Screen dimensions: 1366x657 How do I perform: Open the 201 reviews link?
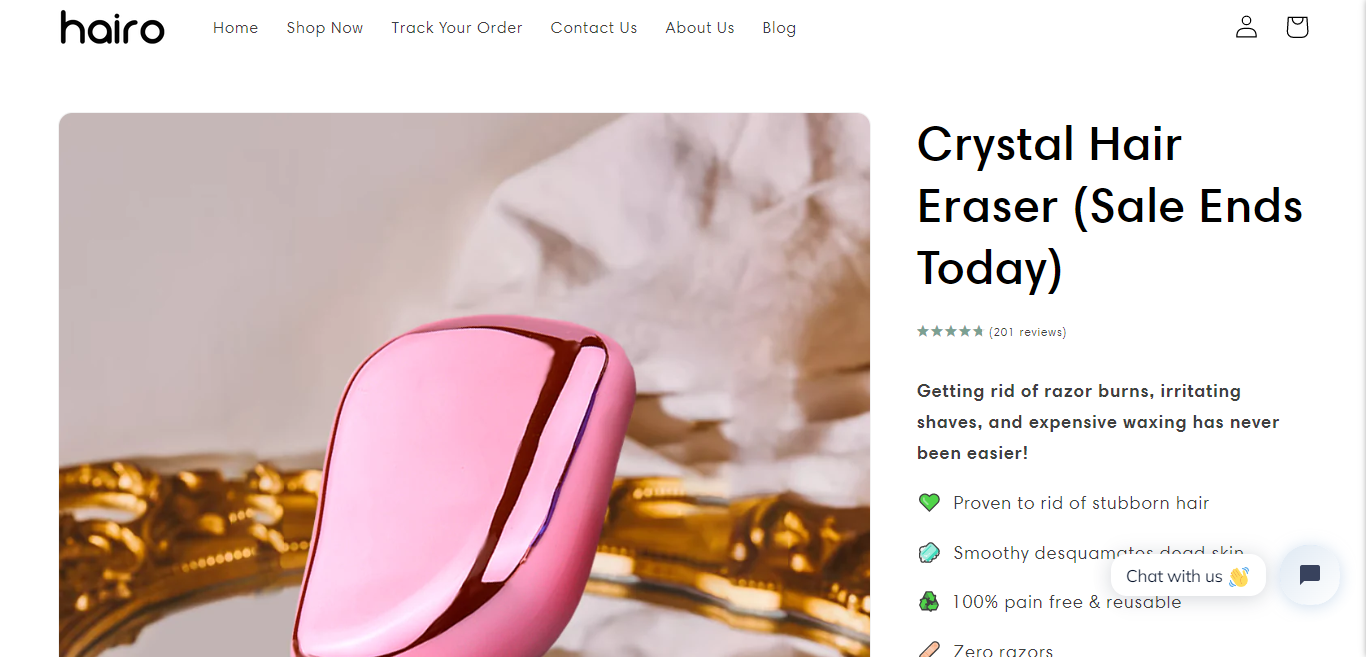click(1028, 332)
